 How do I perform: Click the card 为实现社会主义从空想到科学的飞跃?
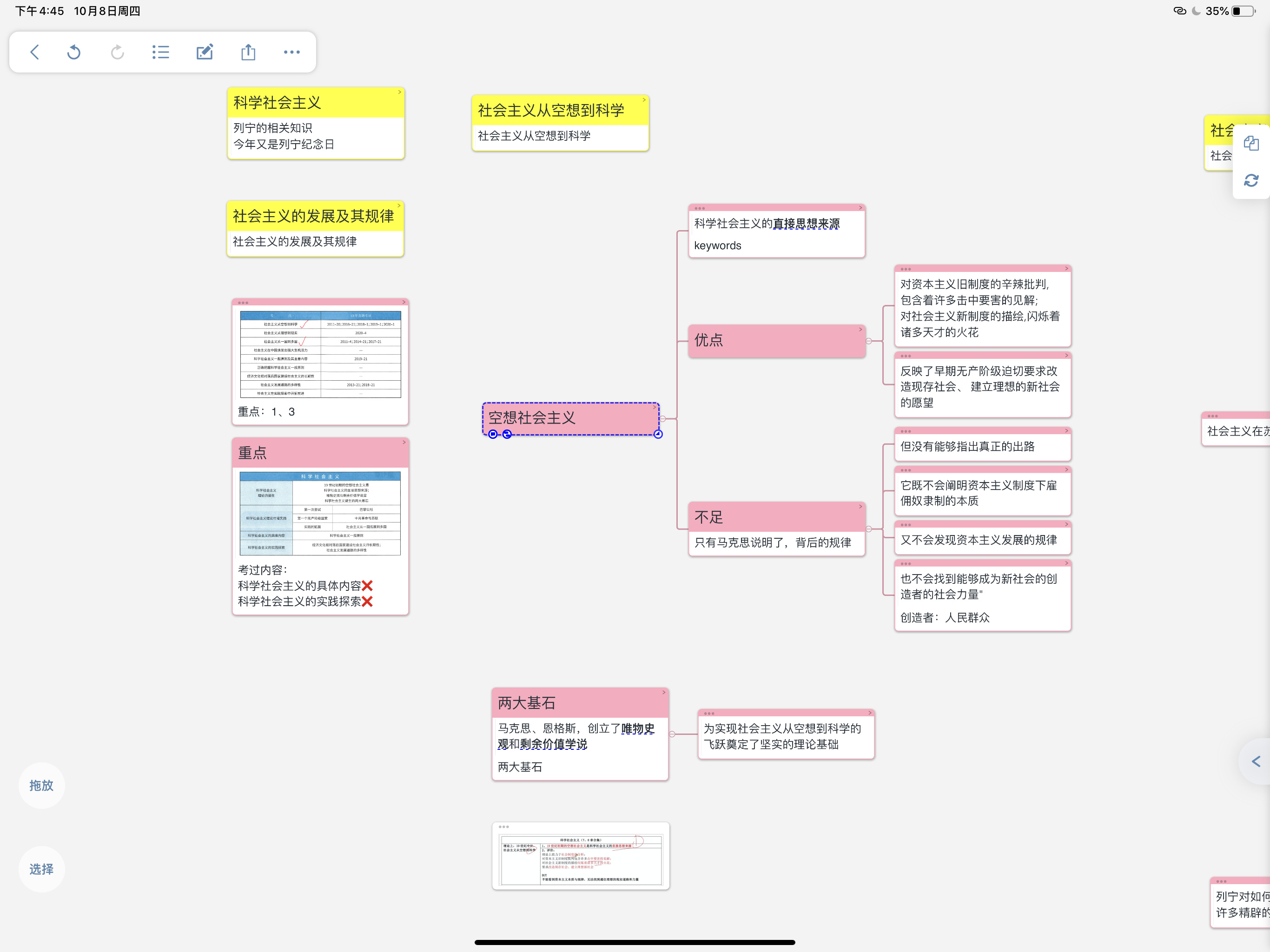point(786,734)
